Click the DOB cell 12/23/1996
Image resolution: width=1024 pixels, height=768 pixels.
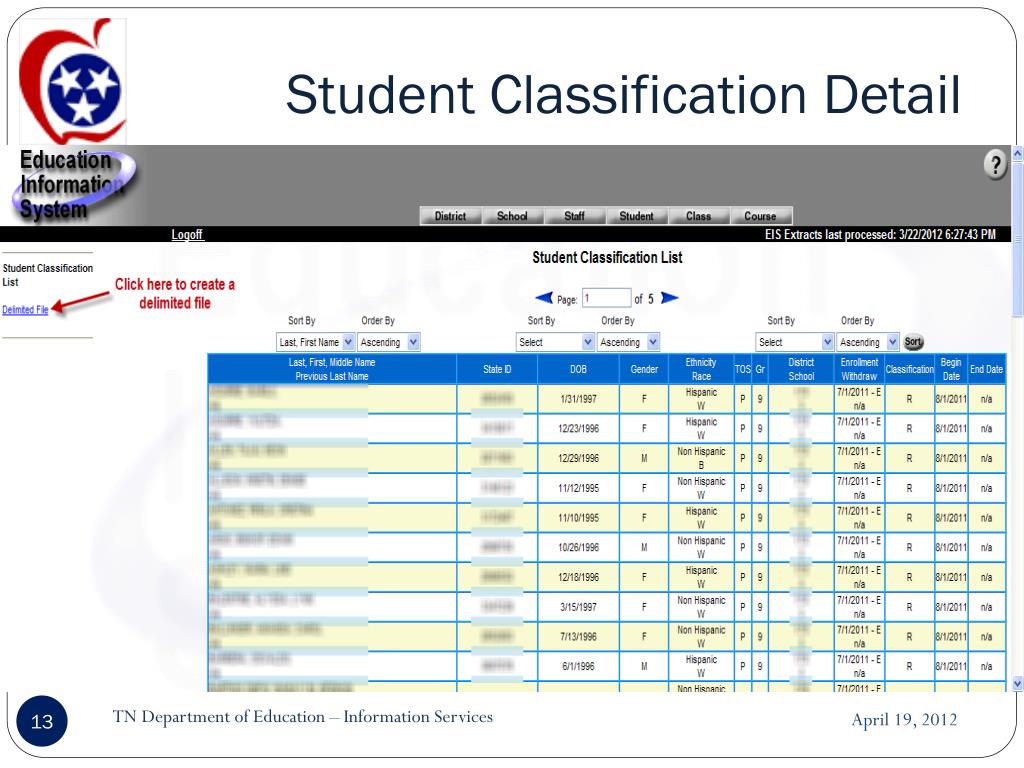579,428
